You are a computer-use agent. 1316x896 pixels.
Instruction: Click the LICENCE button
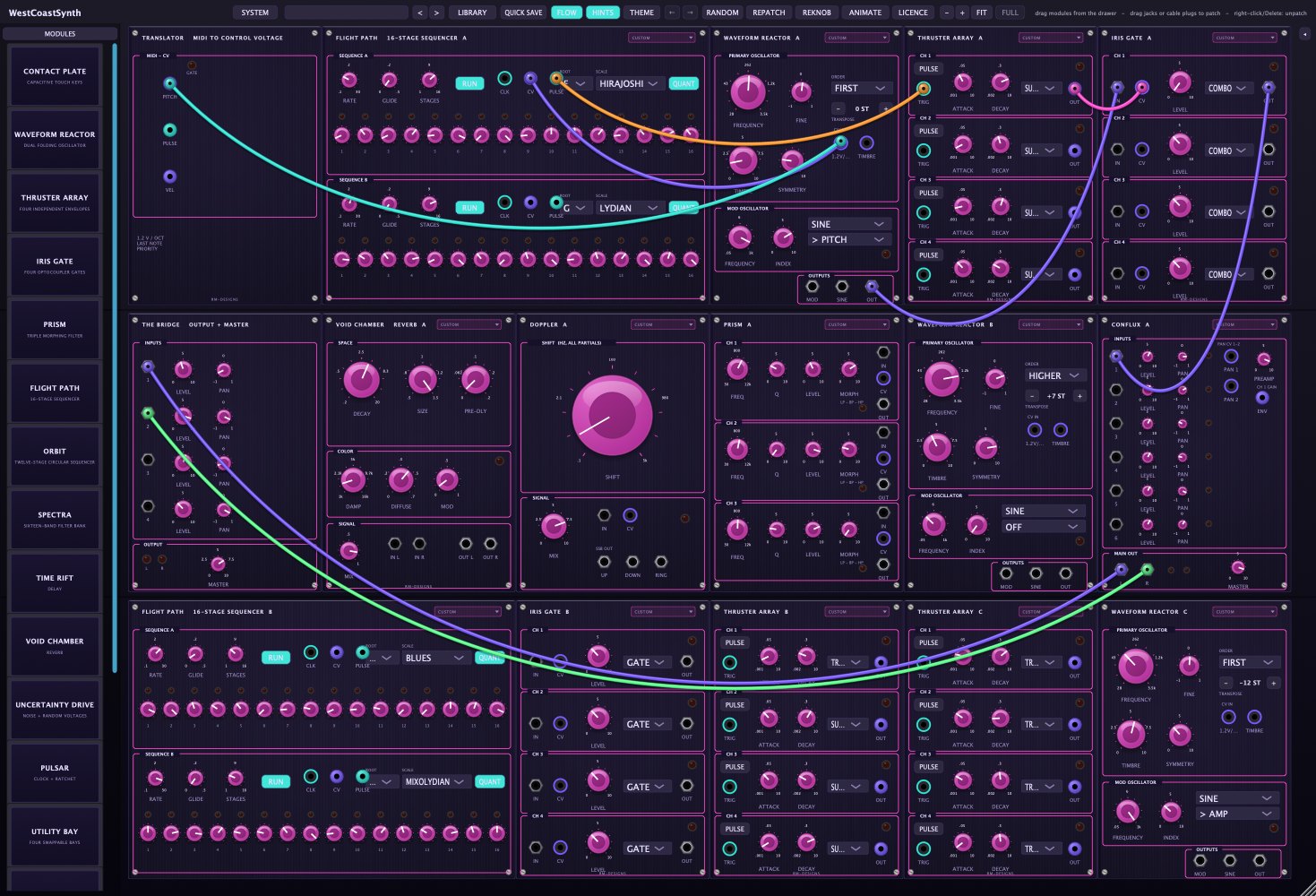coord(913,13)
